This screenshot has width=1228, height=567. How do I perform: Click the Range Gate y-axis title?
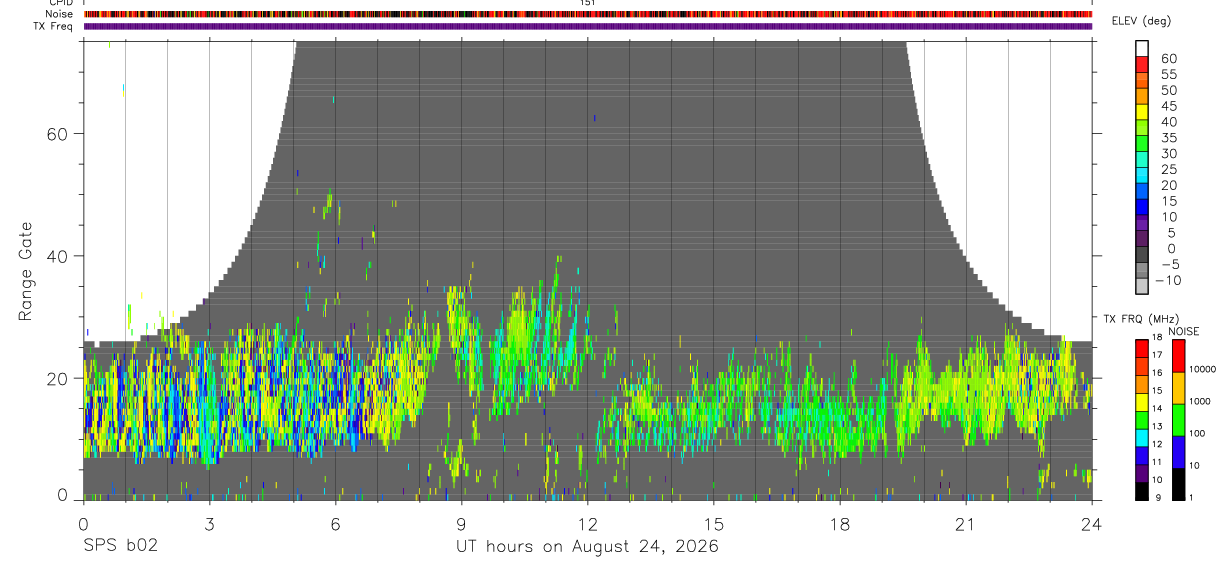coord(25,273)
